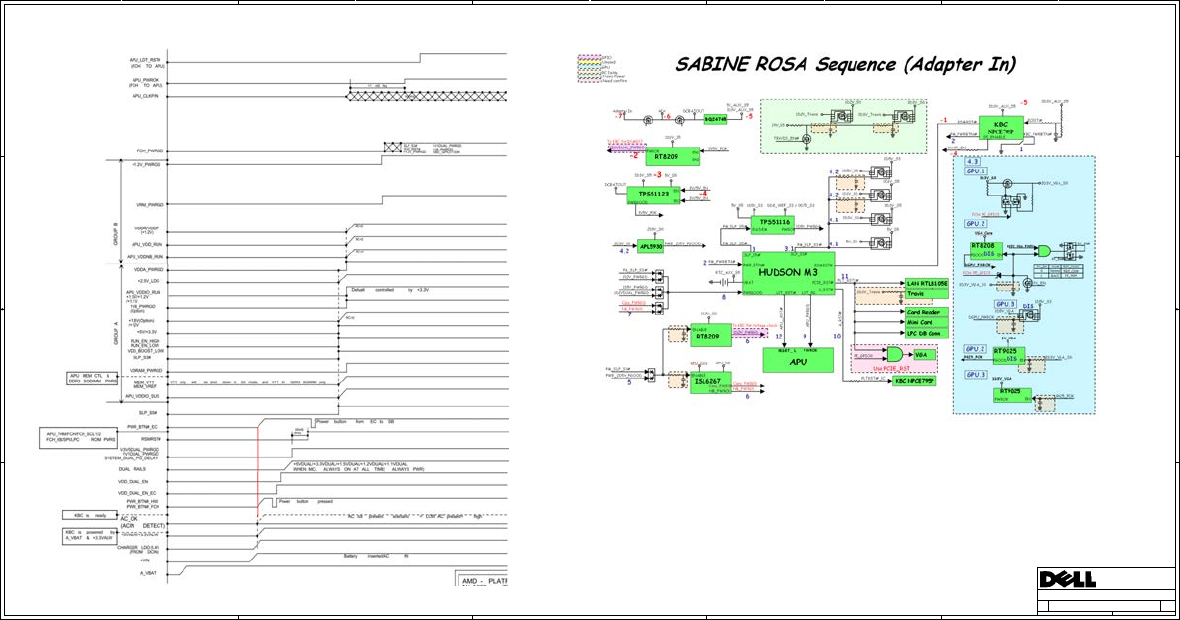Click the Power button from EC annotation

pyautogui.click(x=355, y=421)
